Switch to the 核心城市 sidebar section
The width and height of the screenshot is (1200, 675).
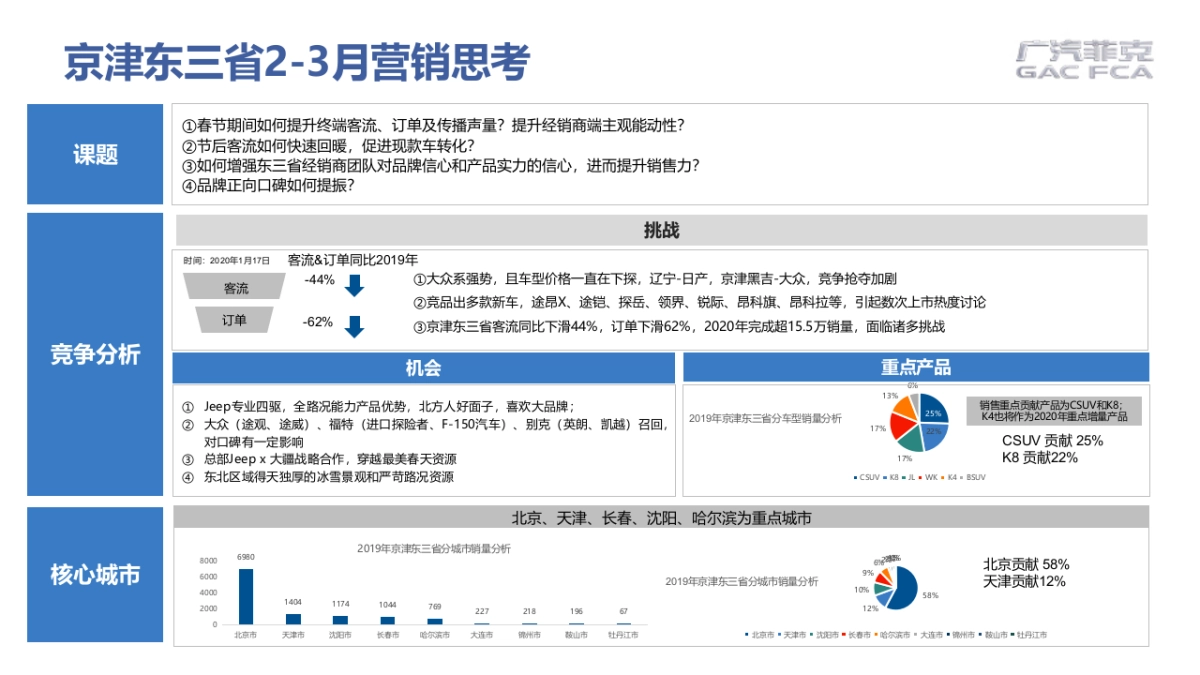(x=94, y=573)
